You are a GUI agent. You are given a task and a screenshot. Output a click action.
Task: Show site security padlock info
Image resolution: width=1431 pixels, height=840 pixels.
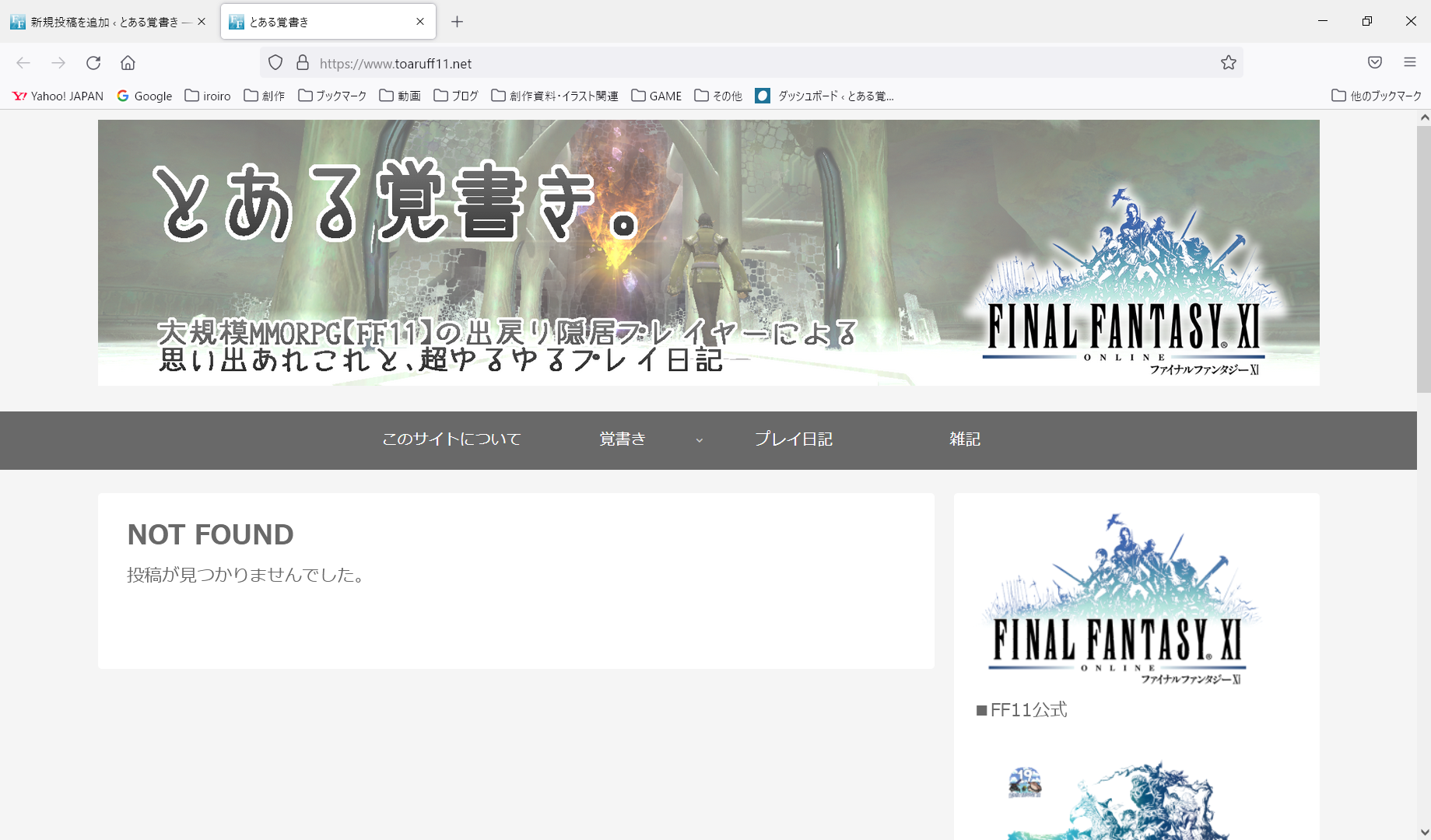pyautogui.click(x=303, y=63)
